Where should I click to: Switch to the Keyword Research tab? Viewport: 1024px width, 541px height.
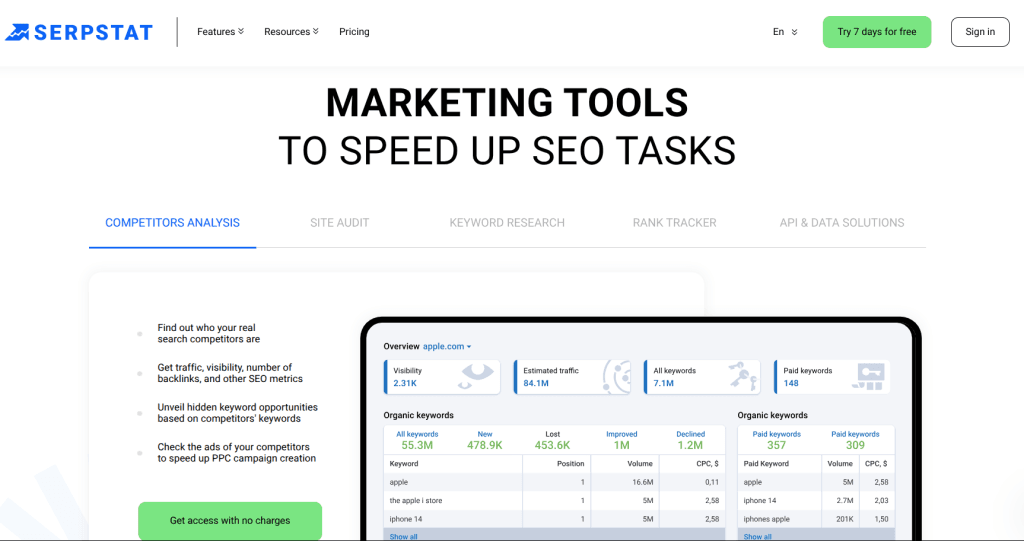coord(507,223)
